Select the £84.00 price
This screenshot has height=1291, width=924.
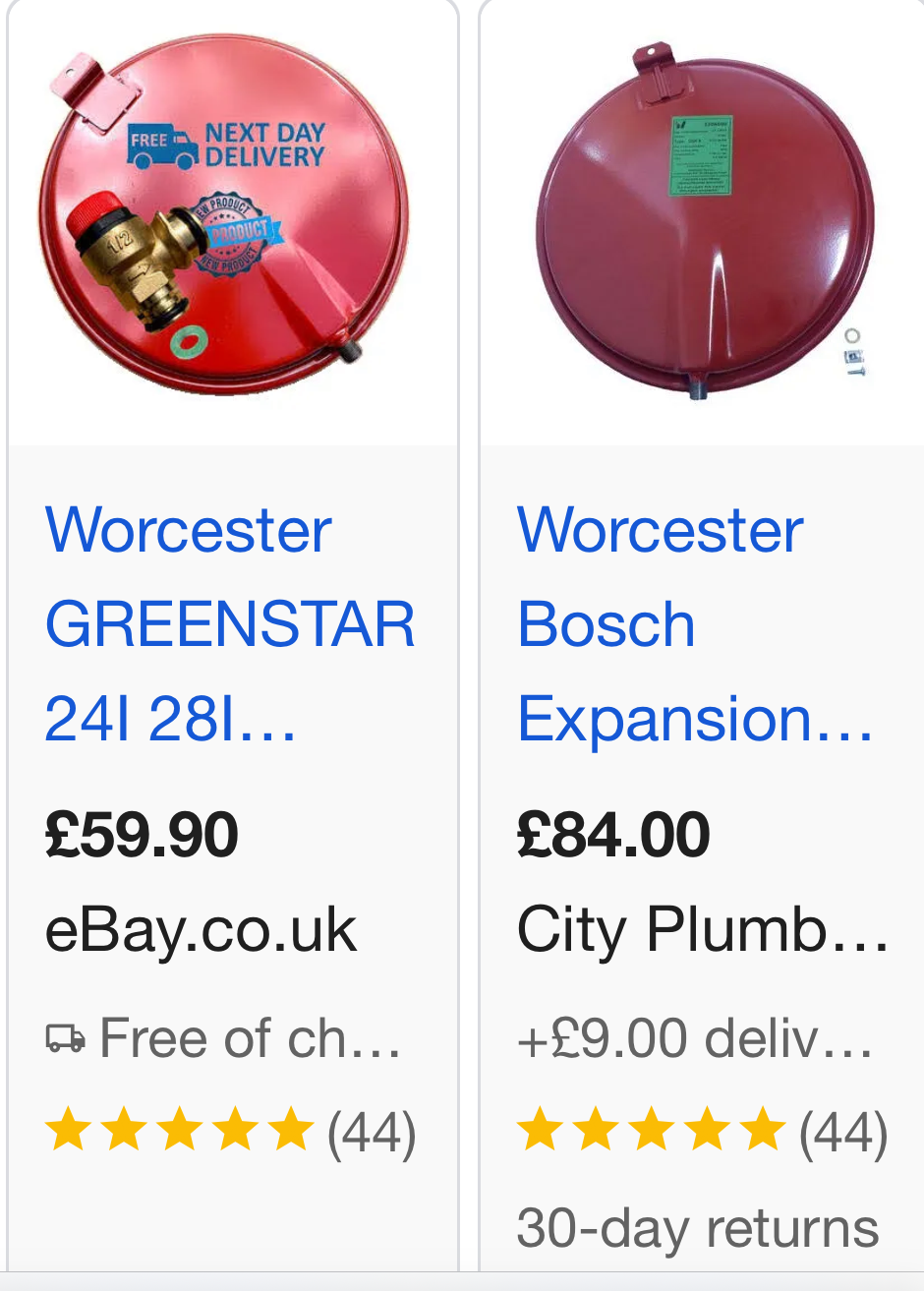(613, 835)
